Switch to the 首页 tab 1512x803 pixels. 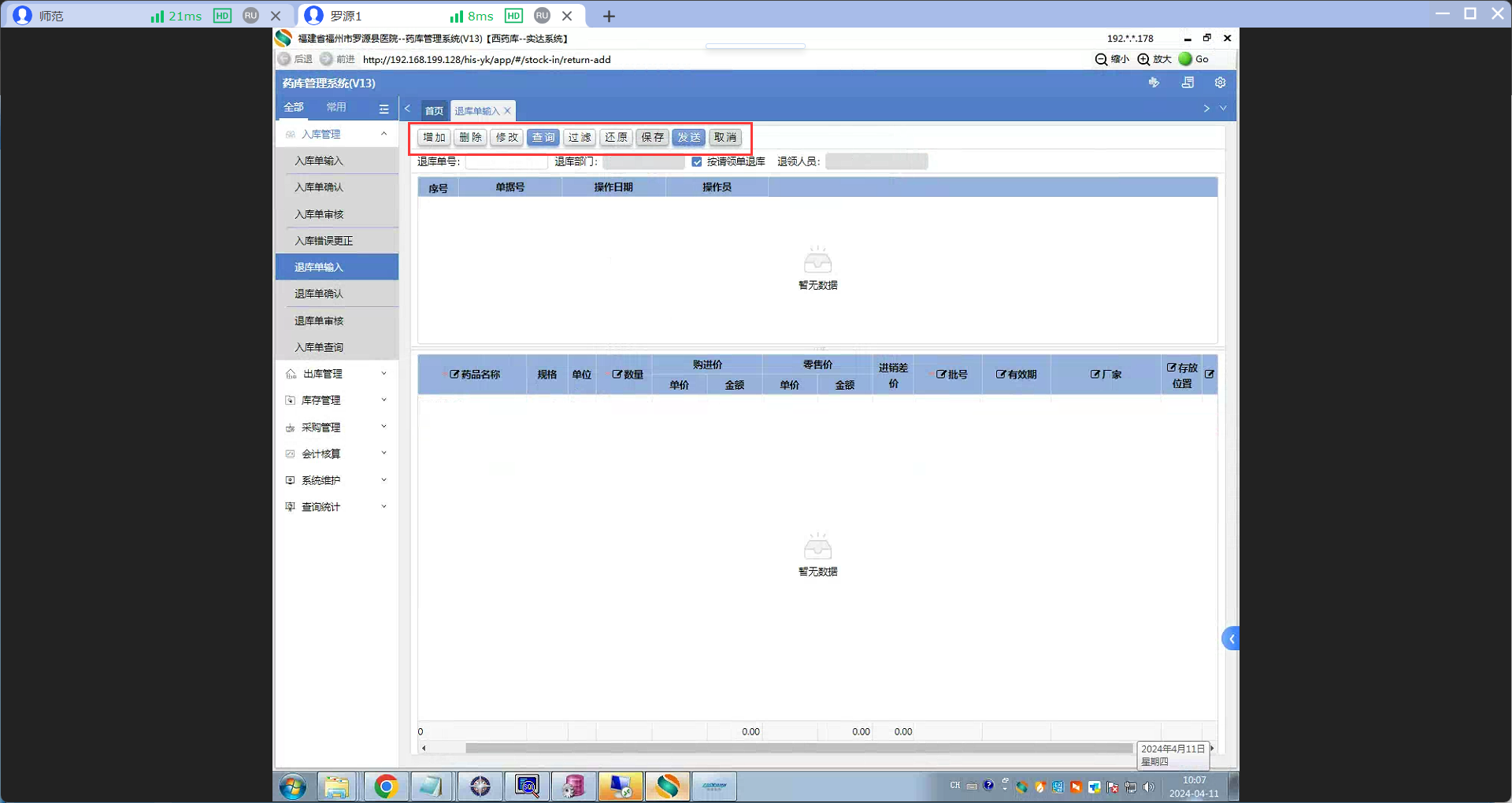434,111
